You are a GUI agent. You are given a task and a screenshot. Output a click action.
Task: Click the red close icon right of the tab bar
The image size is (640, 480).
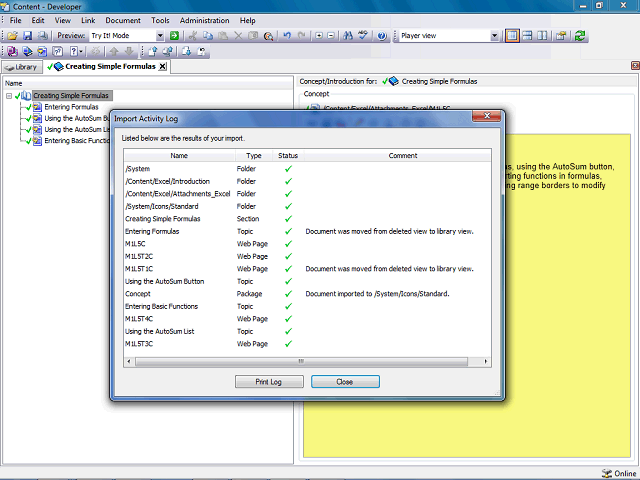coord(635,65)
